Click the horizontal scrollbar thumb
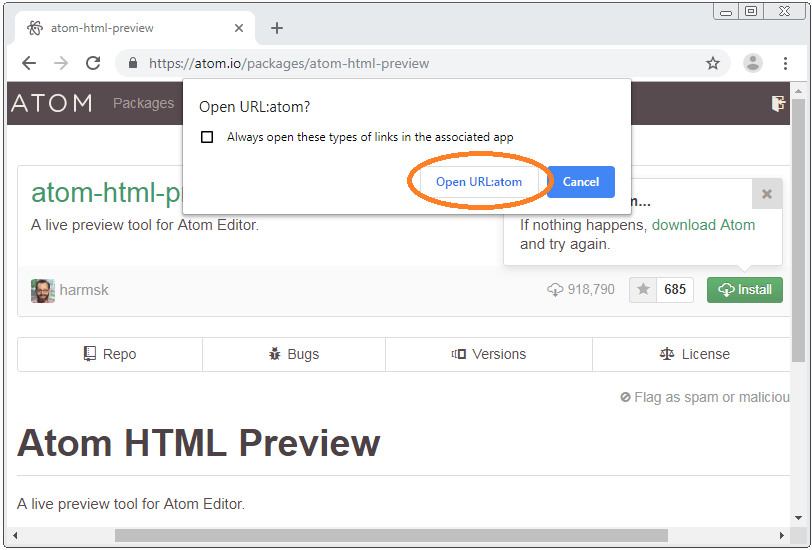The image size is (812, 550). coord(391,535)
